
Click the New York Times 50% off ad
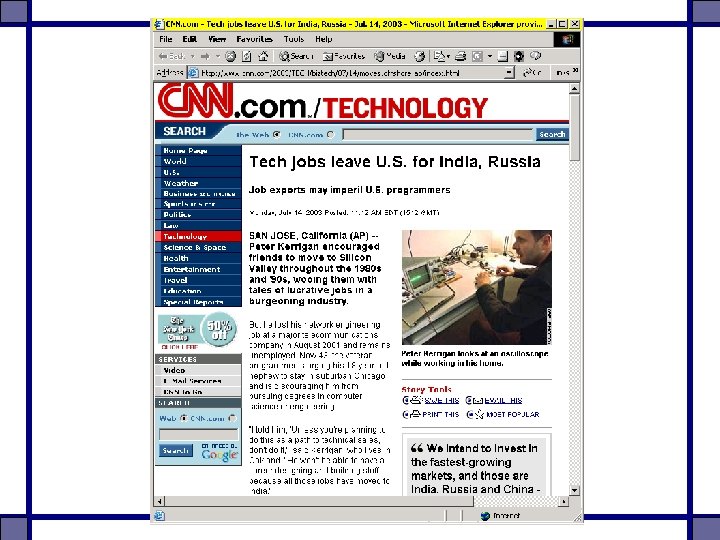198,332
